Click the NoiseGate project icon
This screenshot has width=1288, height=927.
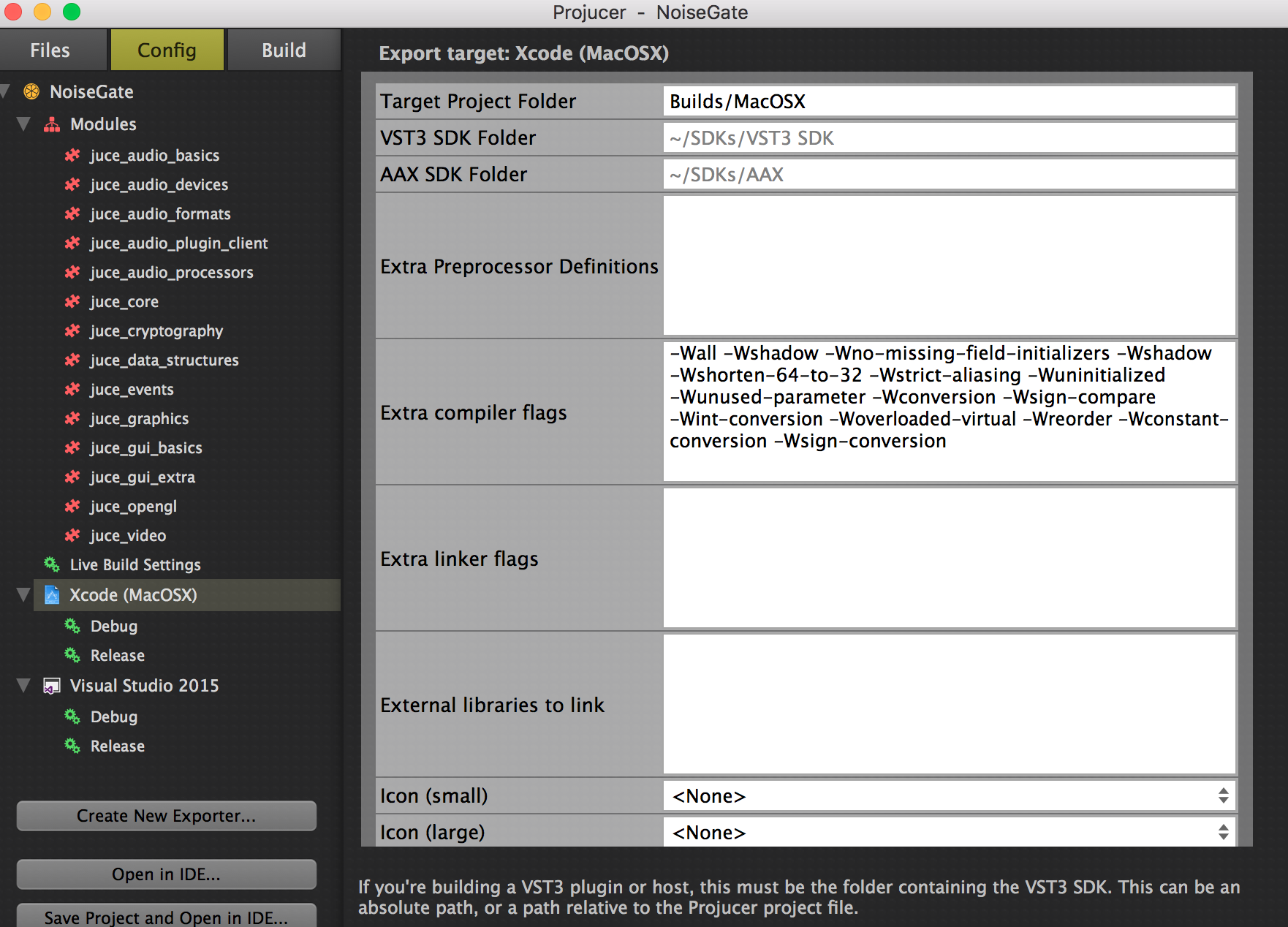pyautogui.click(x=31, y=91)
